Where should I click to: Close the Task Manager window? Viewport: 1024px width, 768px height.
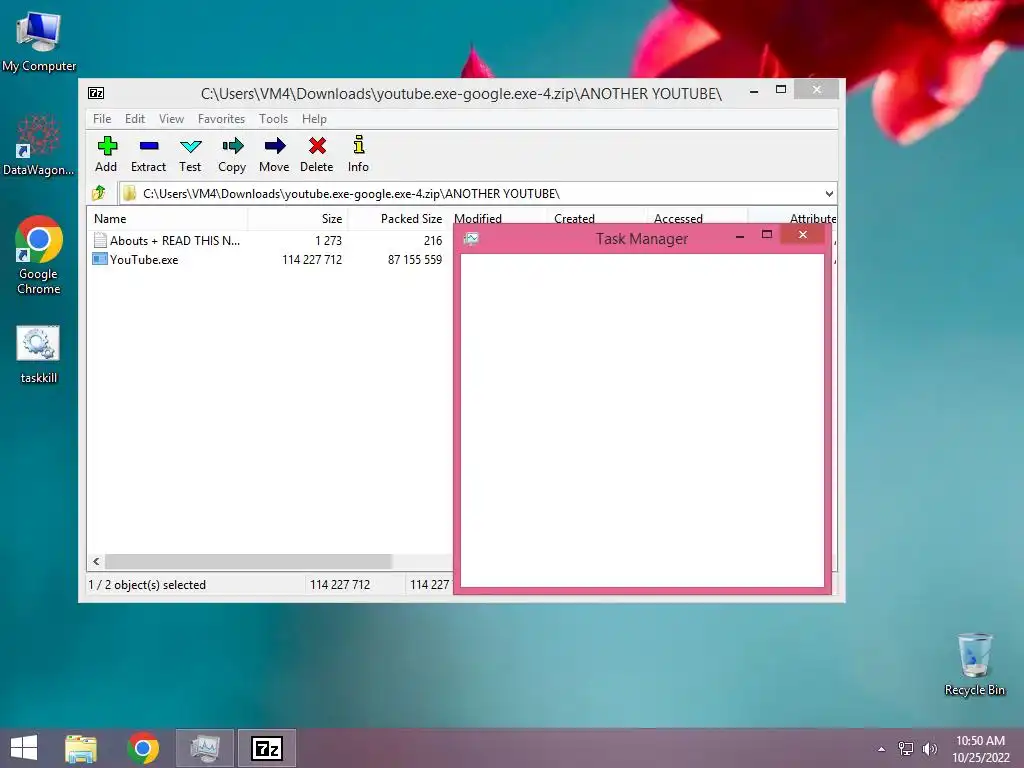(803, 234)
